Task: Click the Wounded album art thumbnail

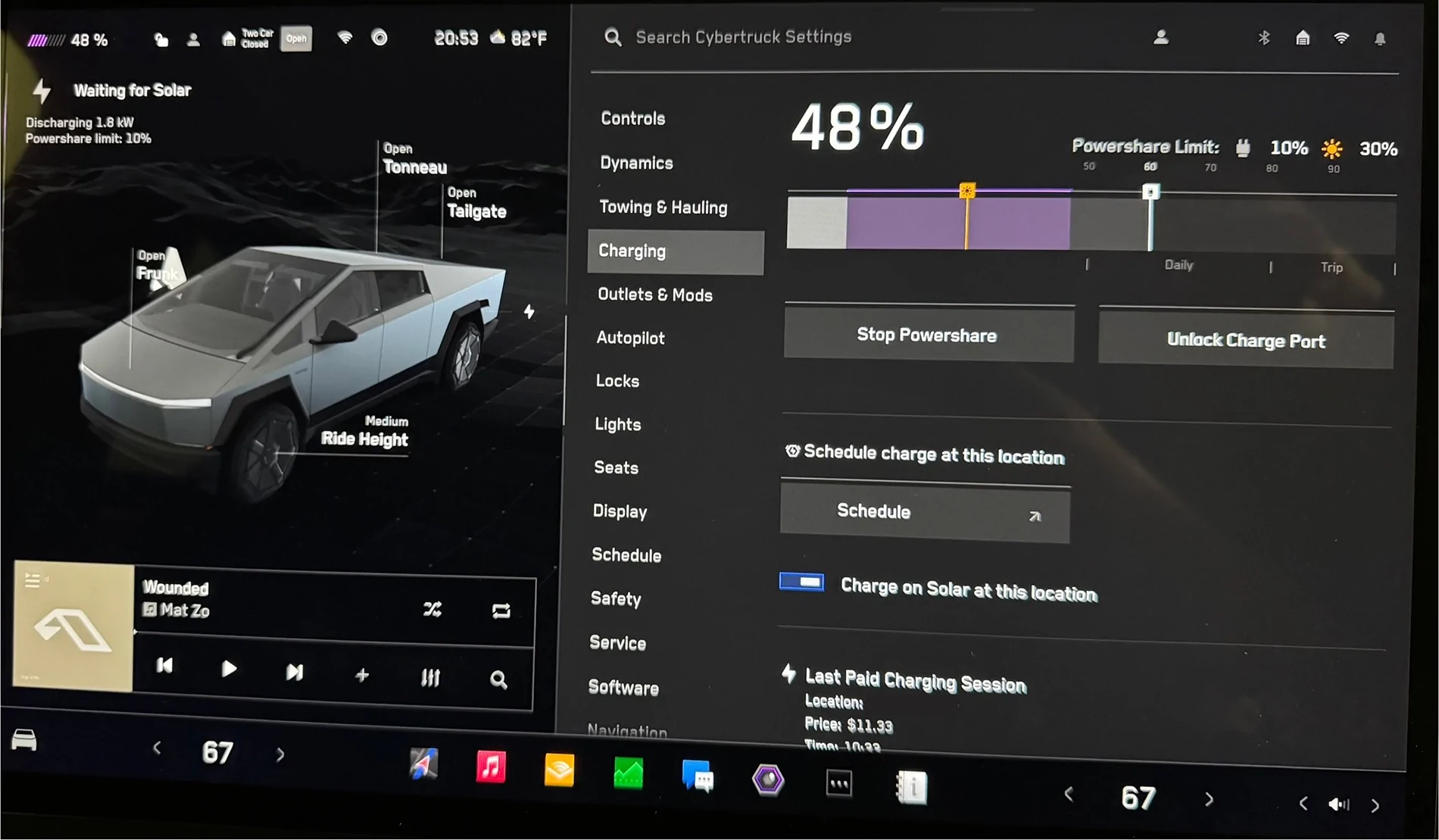Action: click(73, 626)
